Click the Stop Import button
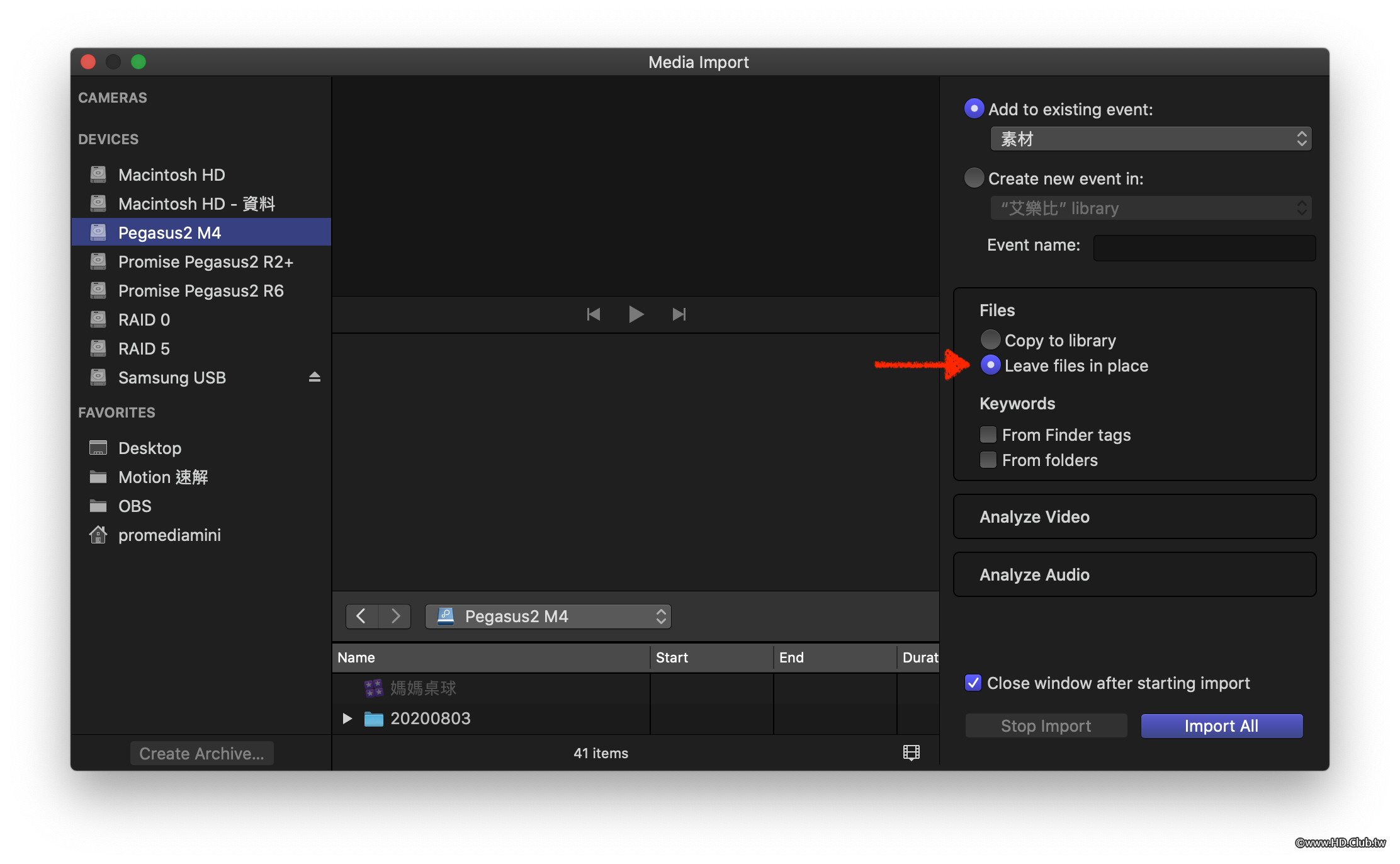Viewport: 1400px width, 864px height. tap(1046, 725)
